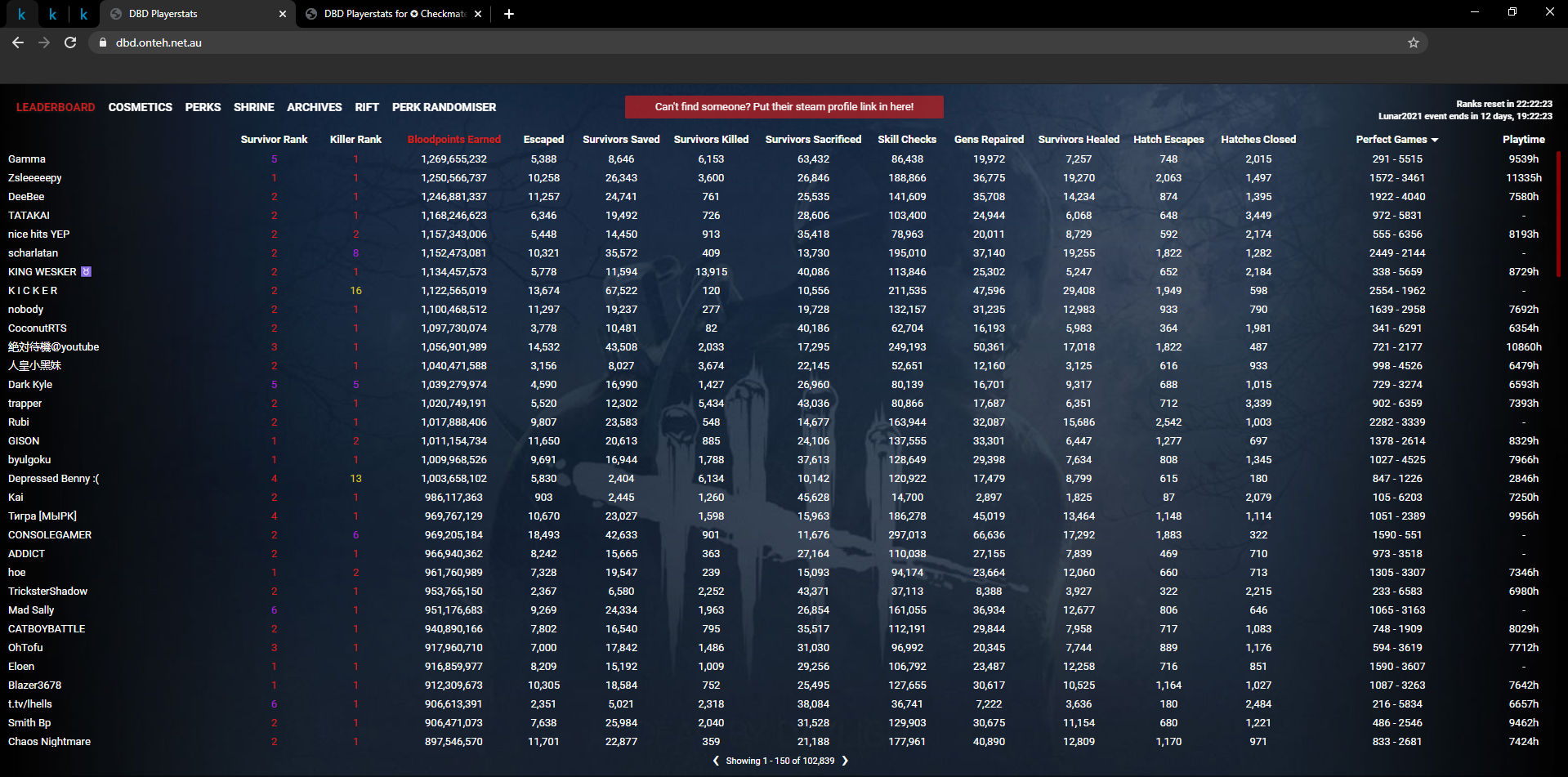Sort by Hatch Escapes column
This screenshot has height=777, width=1568.
(1168, 140)
